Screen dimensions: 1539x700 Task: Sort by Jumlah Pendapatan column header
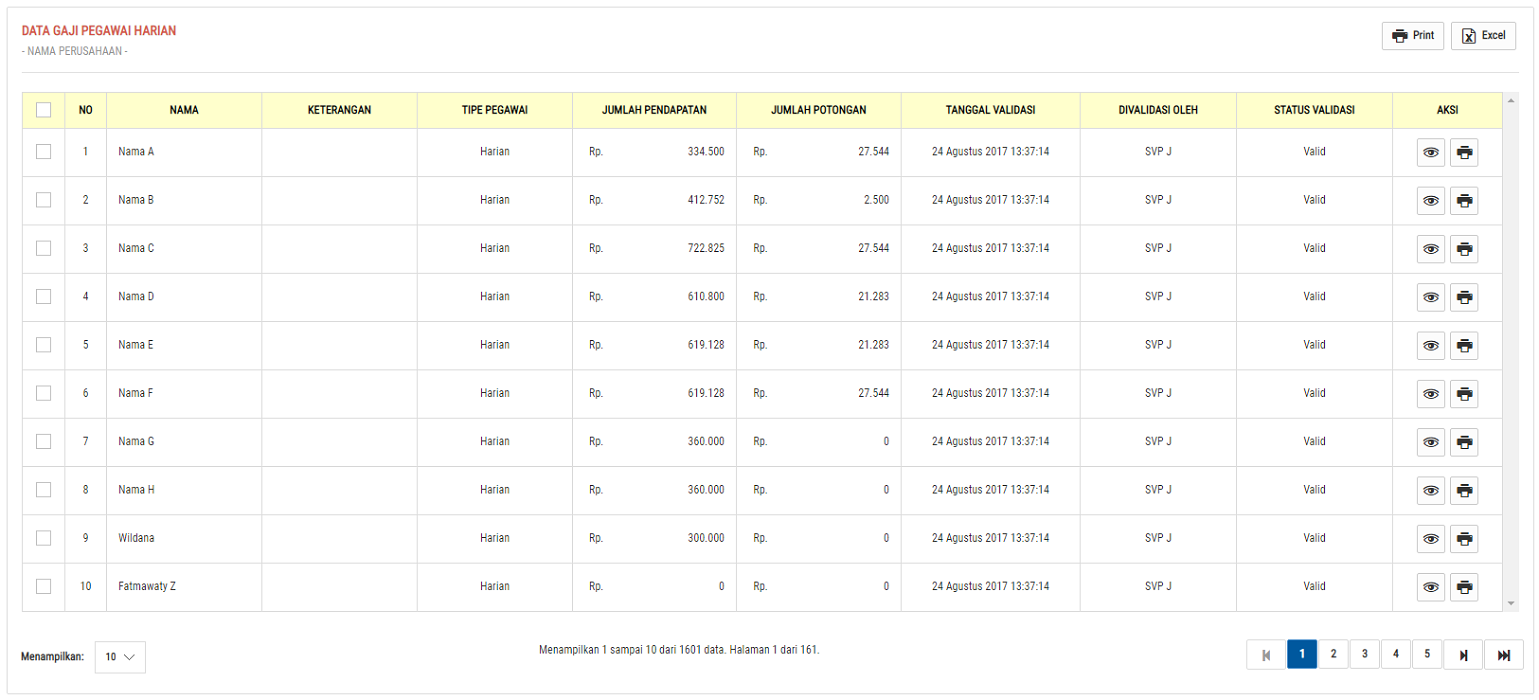coord(654,110)
